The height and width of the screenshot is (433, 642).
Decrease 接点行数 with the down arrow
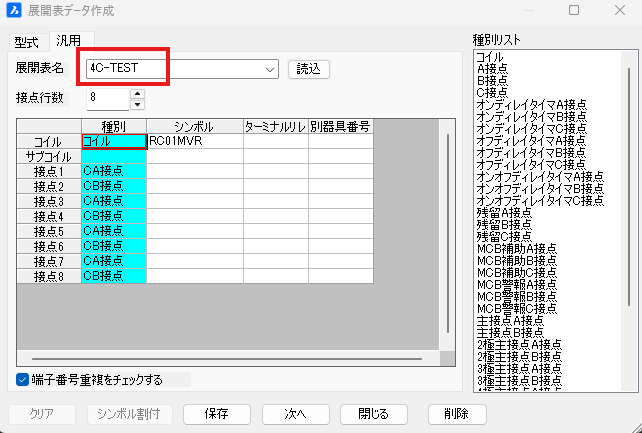pyautogui.click(x=137, y=105)
